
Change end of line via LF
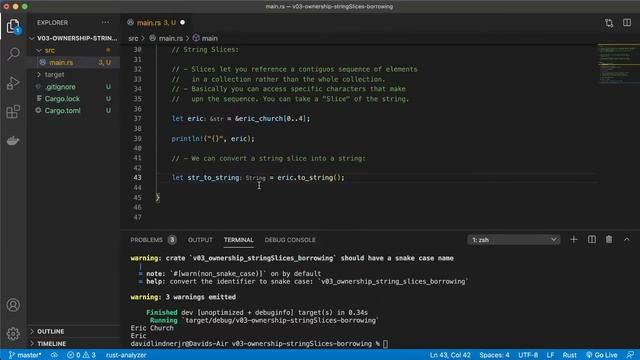[550, 355]
